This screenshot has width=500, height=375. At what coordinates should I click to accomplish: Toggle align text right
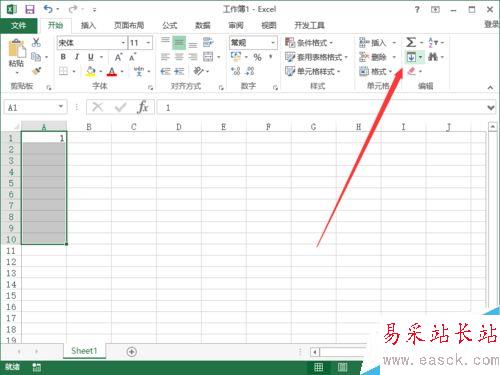click(x=193, y=57)
